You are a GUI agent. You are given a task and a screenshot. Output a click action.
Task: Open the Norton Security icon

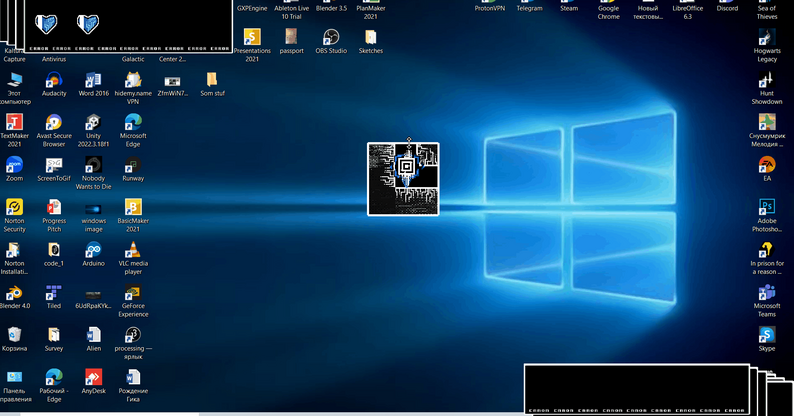(14, 208)
